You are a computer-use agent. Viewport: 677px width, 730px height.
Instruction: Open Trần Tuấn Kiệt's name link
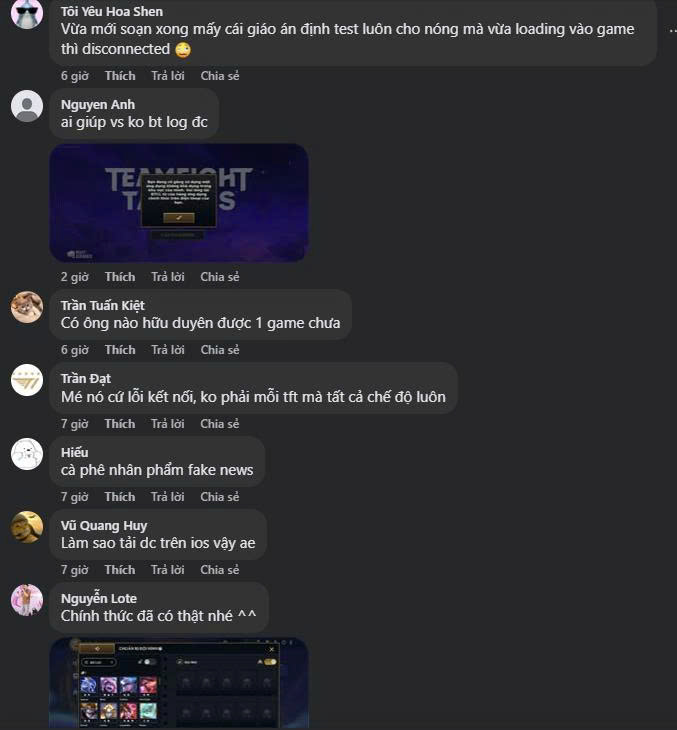(103, 305)
